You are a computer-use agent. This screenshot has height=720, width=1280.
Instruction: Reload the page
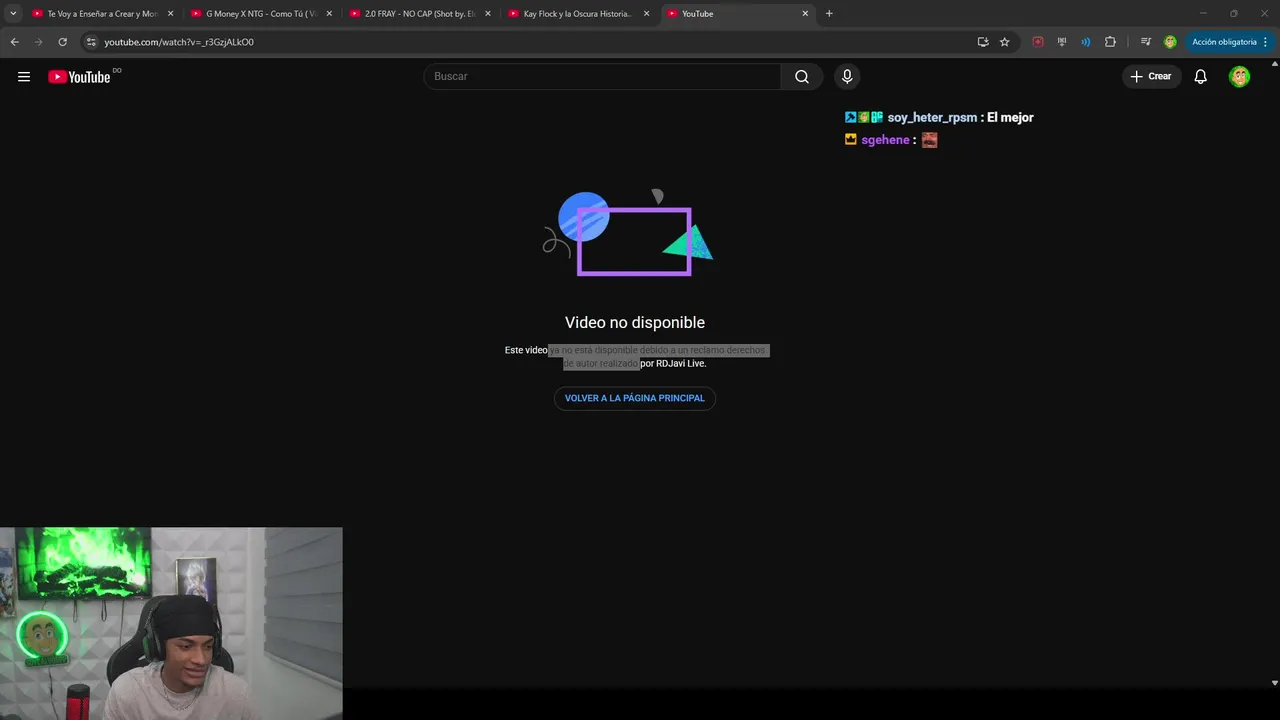pyautogui.click(x=62, y=42)
